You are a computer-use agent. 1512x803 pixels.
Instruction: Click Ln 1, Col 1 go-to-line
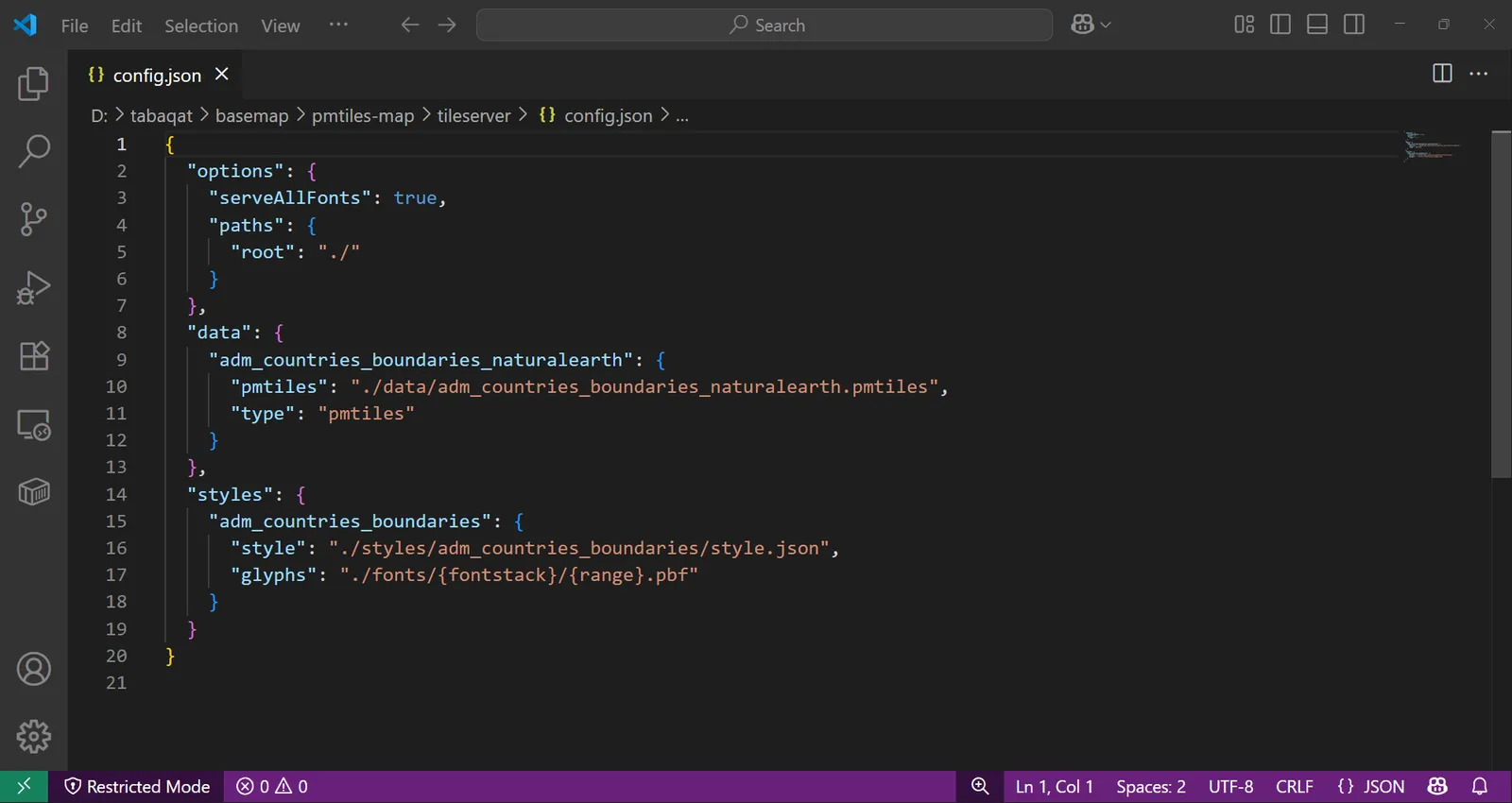[x=1055, y=786]
